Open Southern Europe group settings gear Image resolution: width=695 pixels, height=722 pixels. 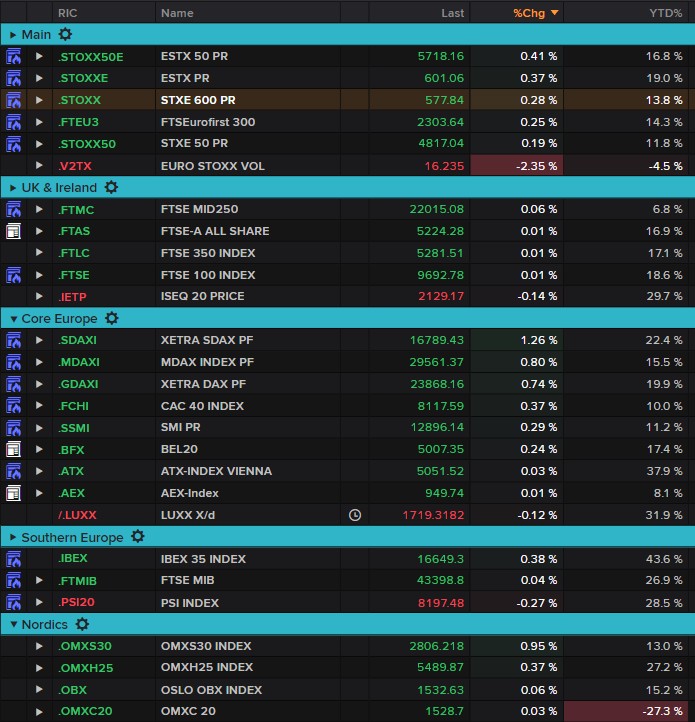pos(138,538)
